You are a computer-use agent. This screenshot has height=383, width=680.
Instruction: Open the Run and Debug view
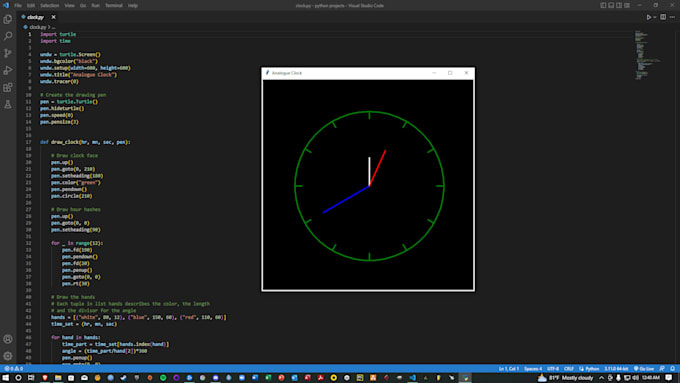pyautogui.click(x=8, y=70)
